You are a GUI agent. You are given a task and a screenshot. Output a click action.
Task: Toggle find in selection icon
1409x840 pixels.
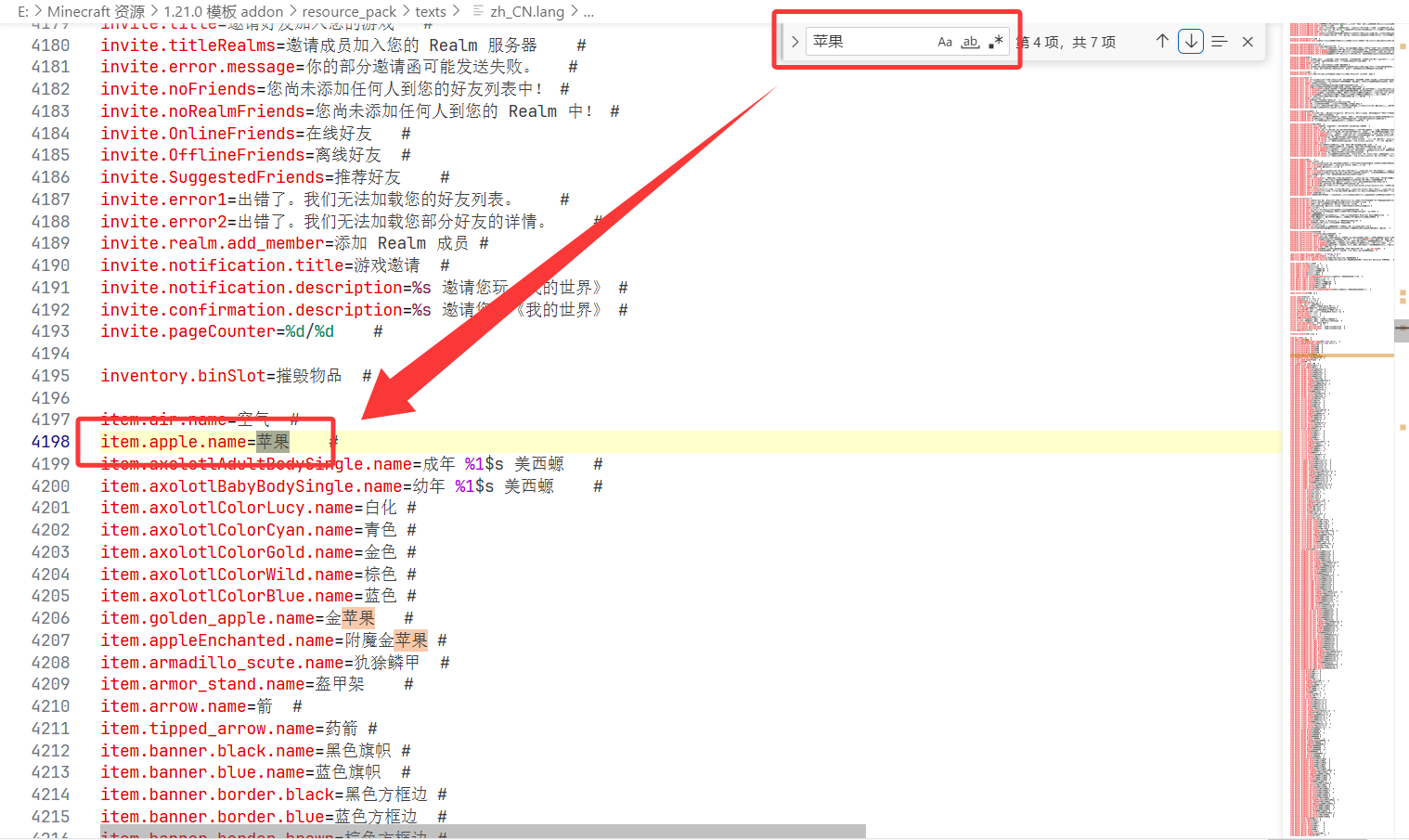click(x=1220, y=42)
